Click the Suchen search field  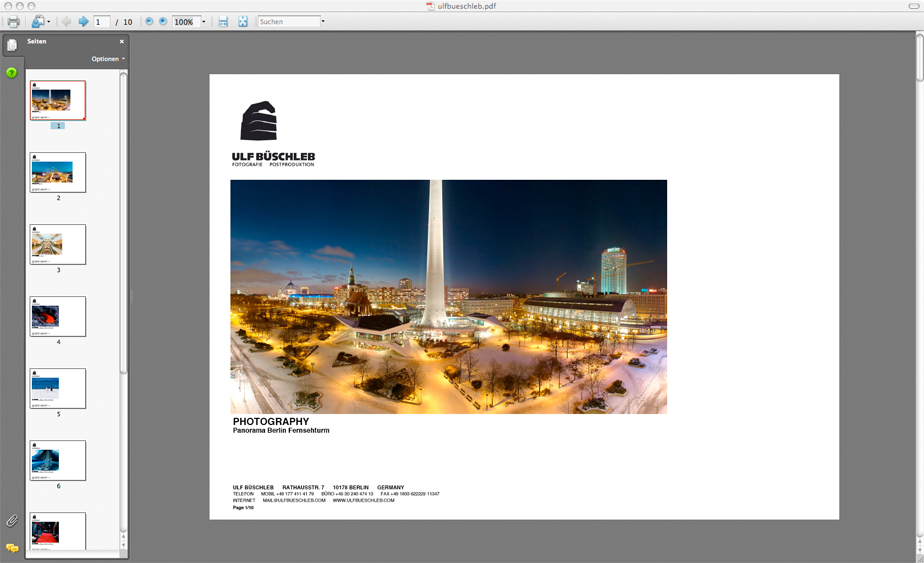288,21
